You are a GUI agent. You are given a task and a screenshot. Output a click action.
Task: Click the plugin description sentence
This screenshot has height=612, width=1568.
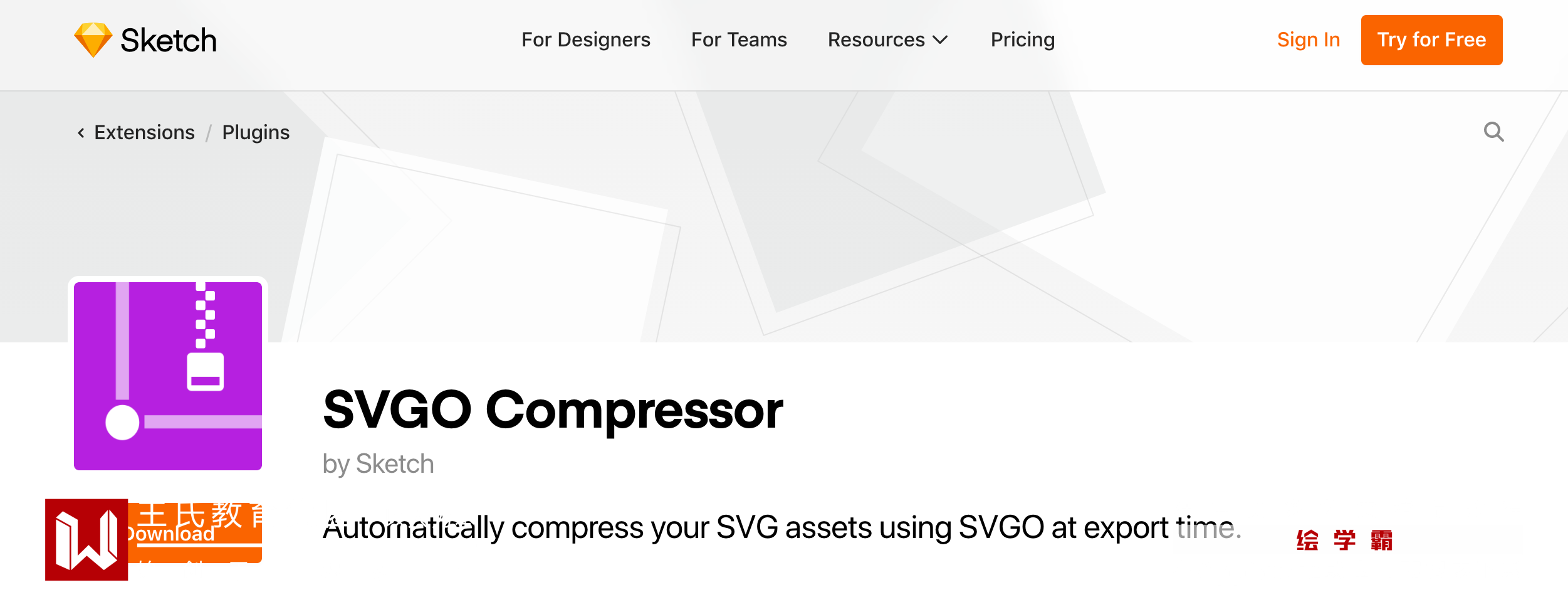[781, 528]
